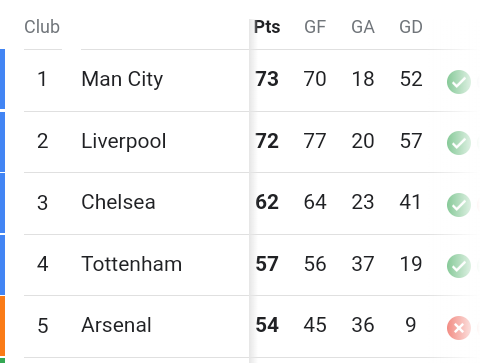The image size is (480, 363).
Task: Click the GF column header
Action: [315, 27]
